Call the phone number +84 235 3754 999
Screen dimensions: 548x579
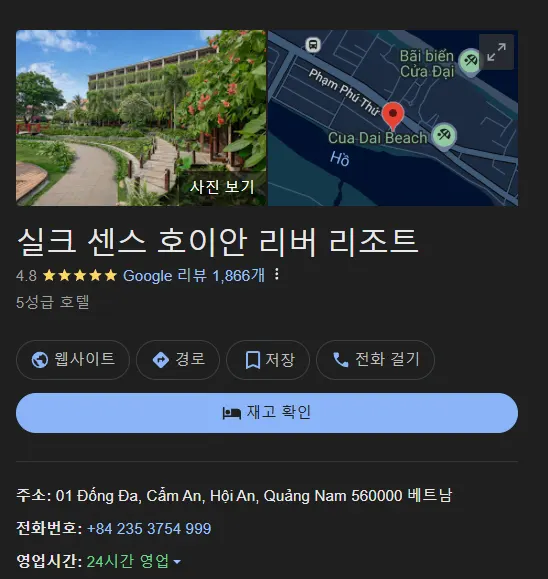pyautogui.click(x=149, y=528)
